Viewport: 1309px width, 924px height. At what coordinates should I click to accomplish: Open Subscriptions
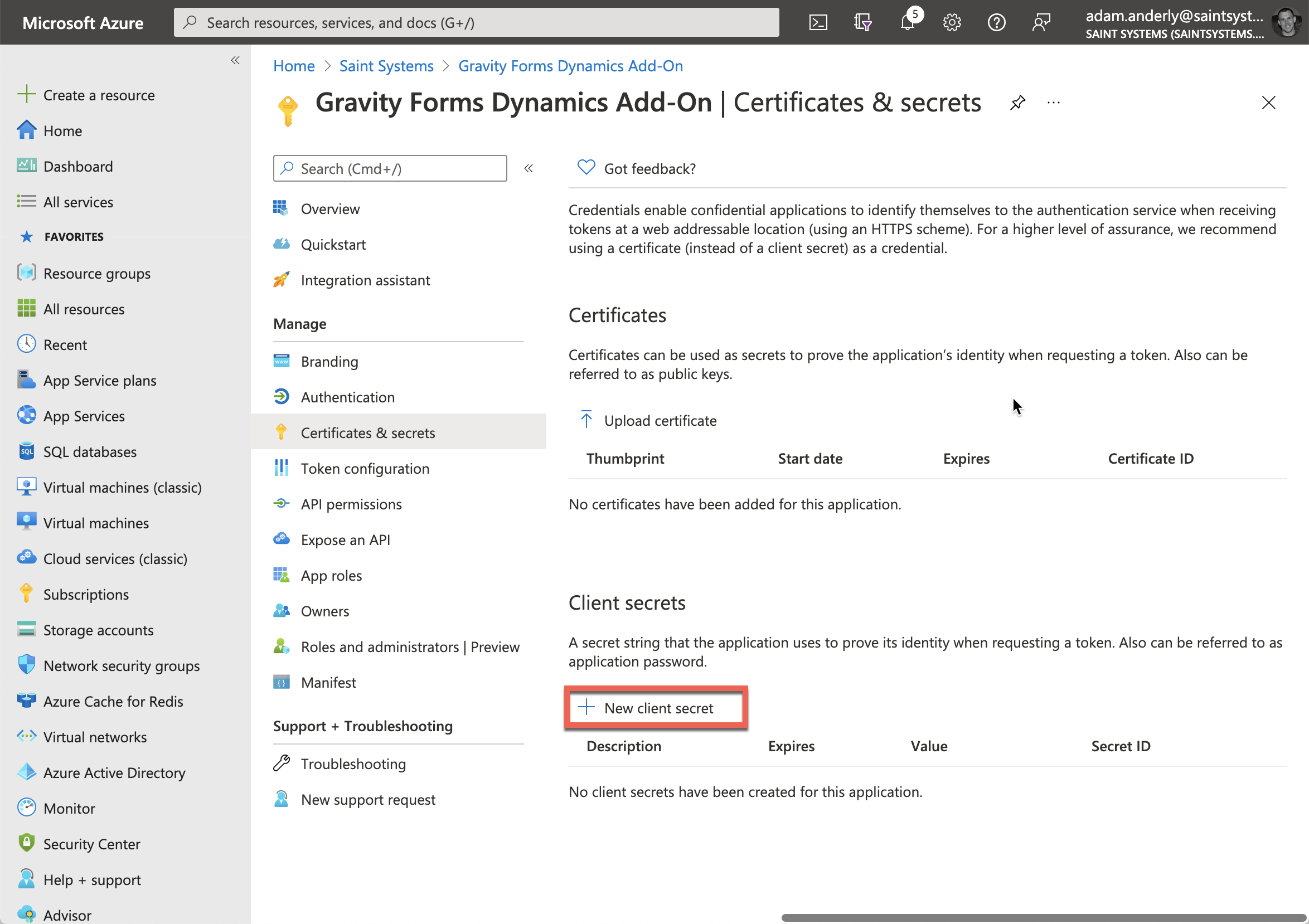click(x=74, y=595)
